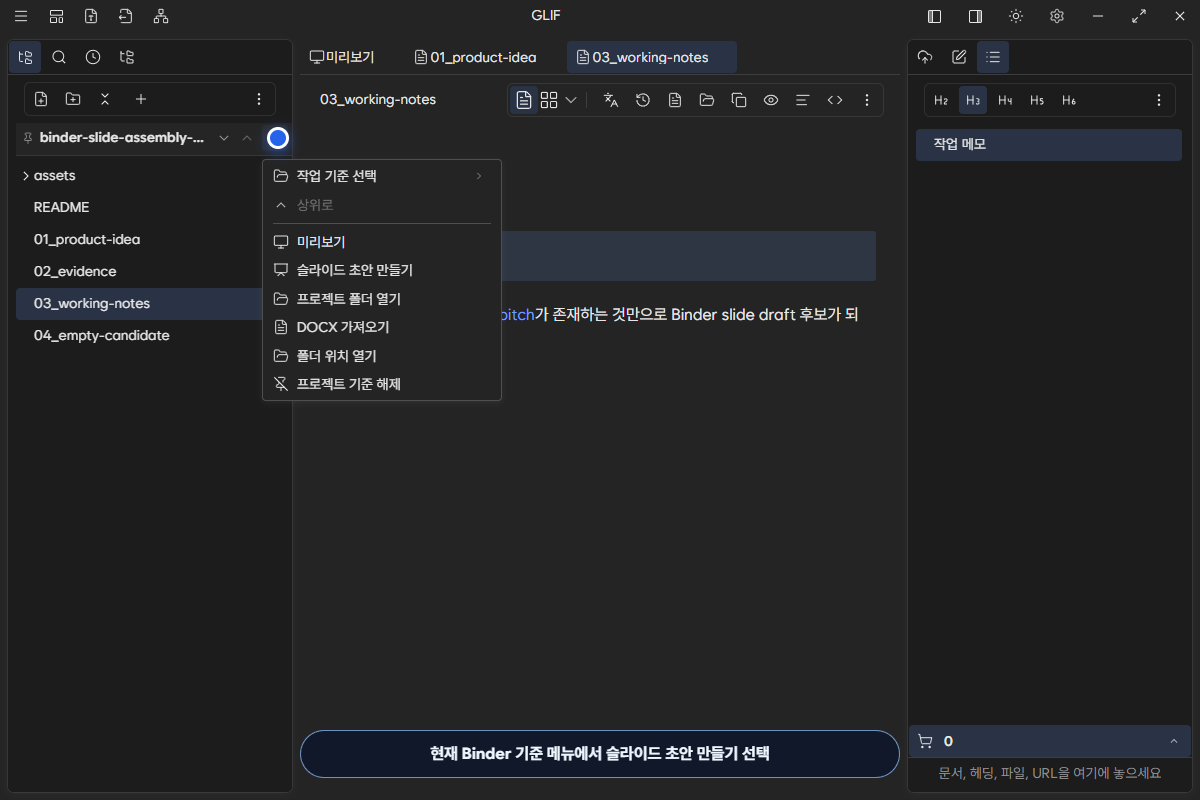Switch to the 미리보기 tab
Viewport: 1200px width, 800px height.
click(342, 57)
